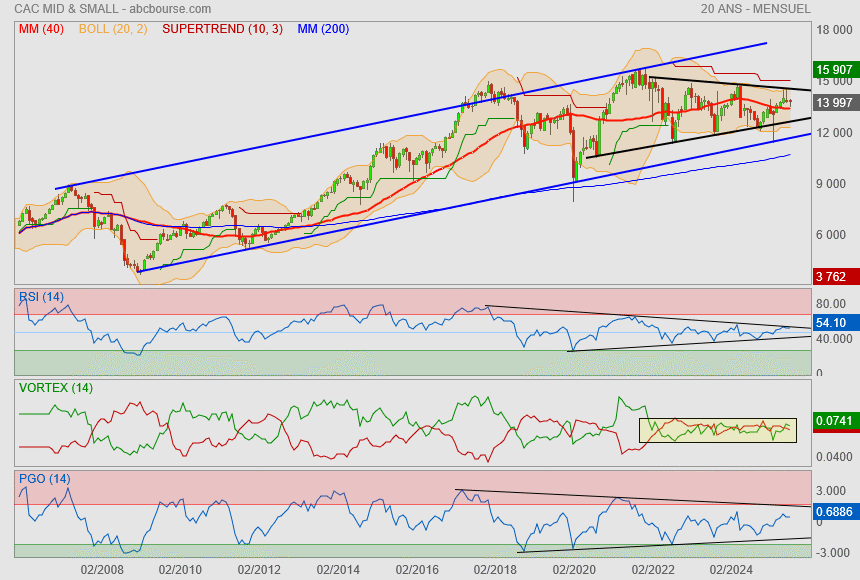Screen dimensions: 860x580
Task: Click the 02/2008 date on the time axis
Action: pyautogui.click(x=101, y=569)
